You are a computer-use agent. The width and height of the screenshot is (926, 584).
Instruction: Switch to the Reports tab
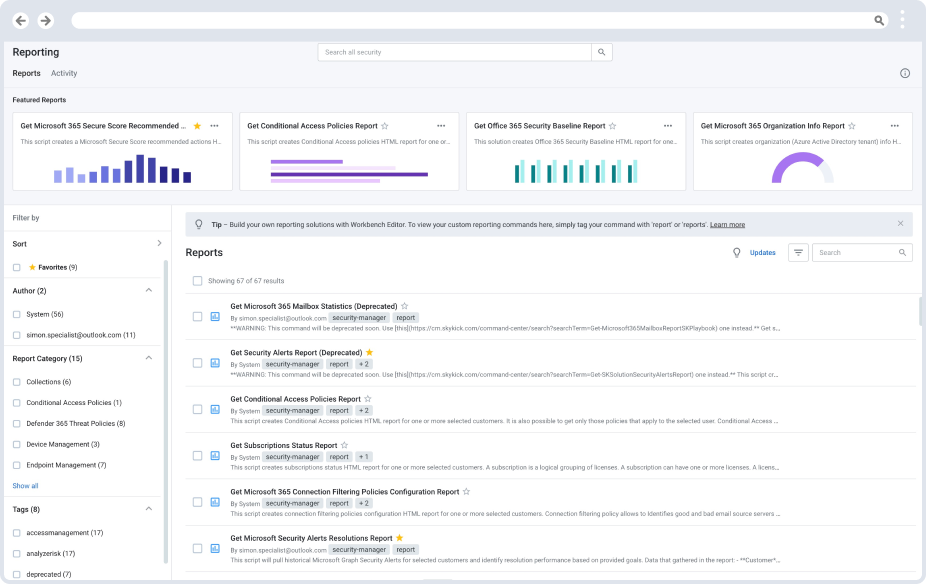click(x=27, y=73)
